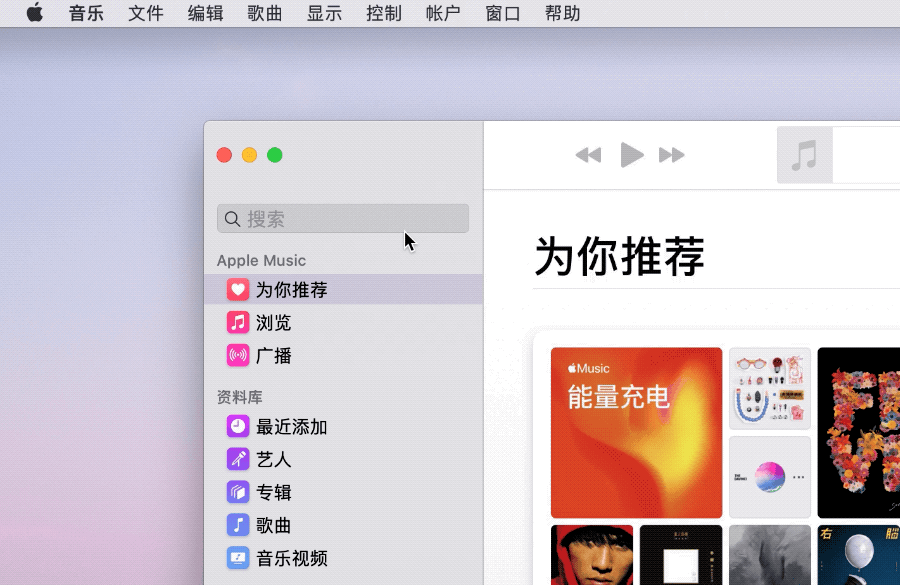Open the floral letters album cover
Viewport: 900px width, 585px height.
click(x=859, y=433)
